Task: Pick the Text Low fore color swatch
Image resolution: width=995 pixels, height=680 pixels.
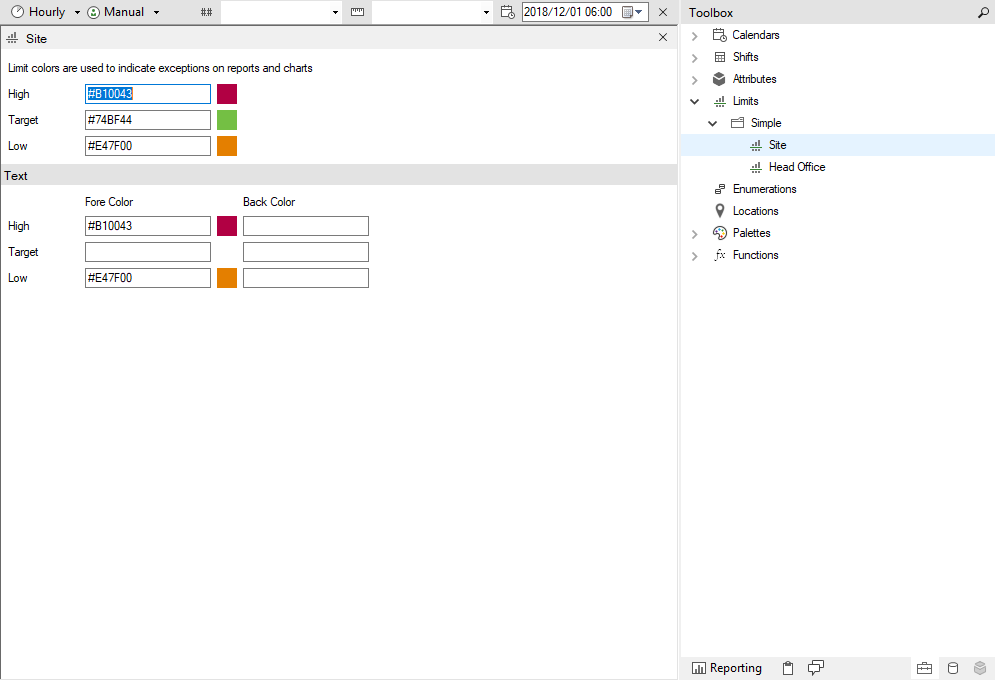Action: pyautogui.click(x=227, y=278)
